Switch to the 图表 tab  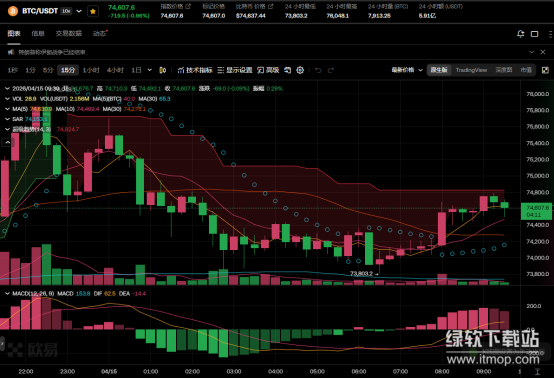click(x=14, y=34)
